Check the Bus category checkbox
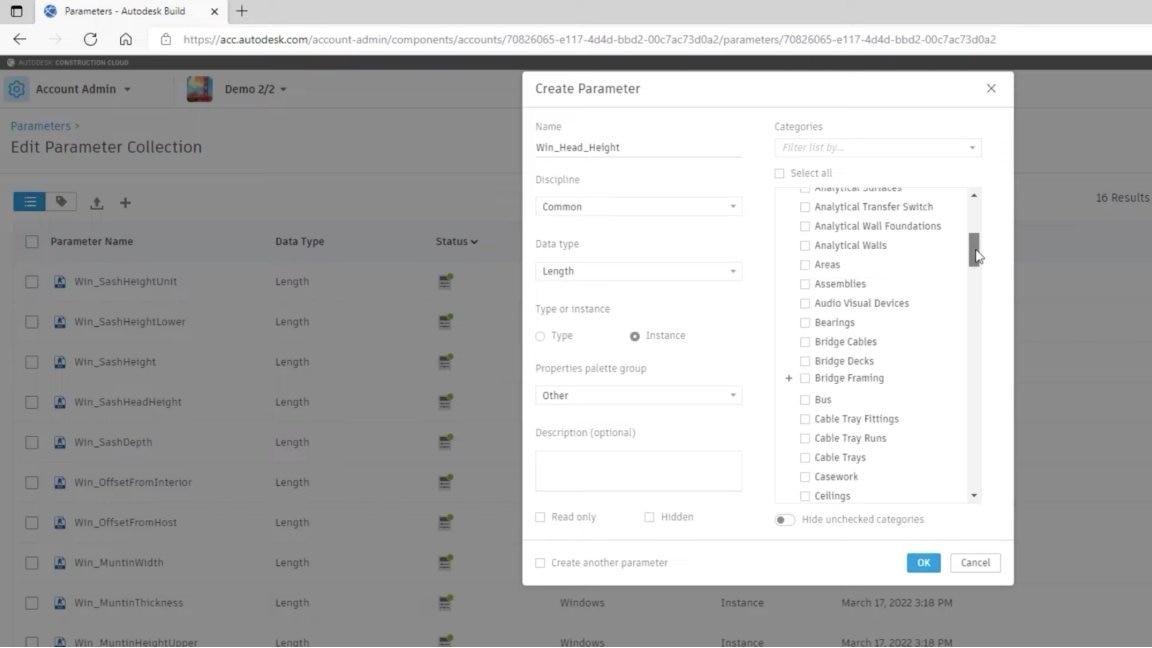 [x=804, y=400]
